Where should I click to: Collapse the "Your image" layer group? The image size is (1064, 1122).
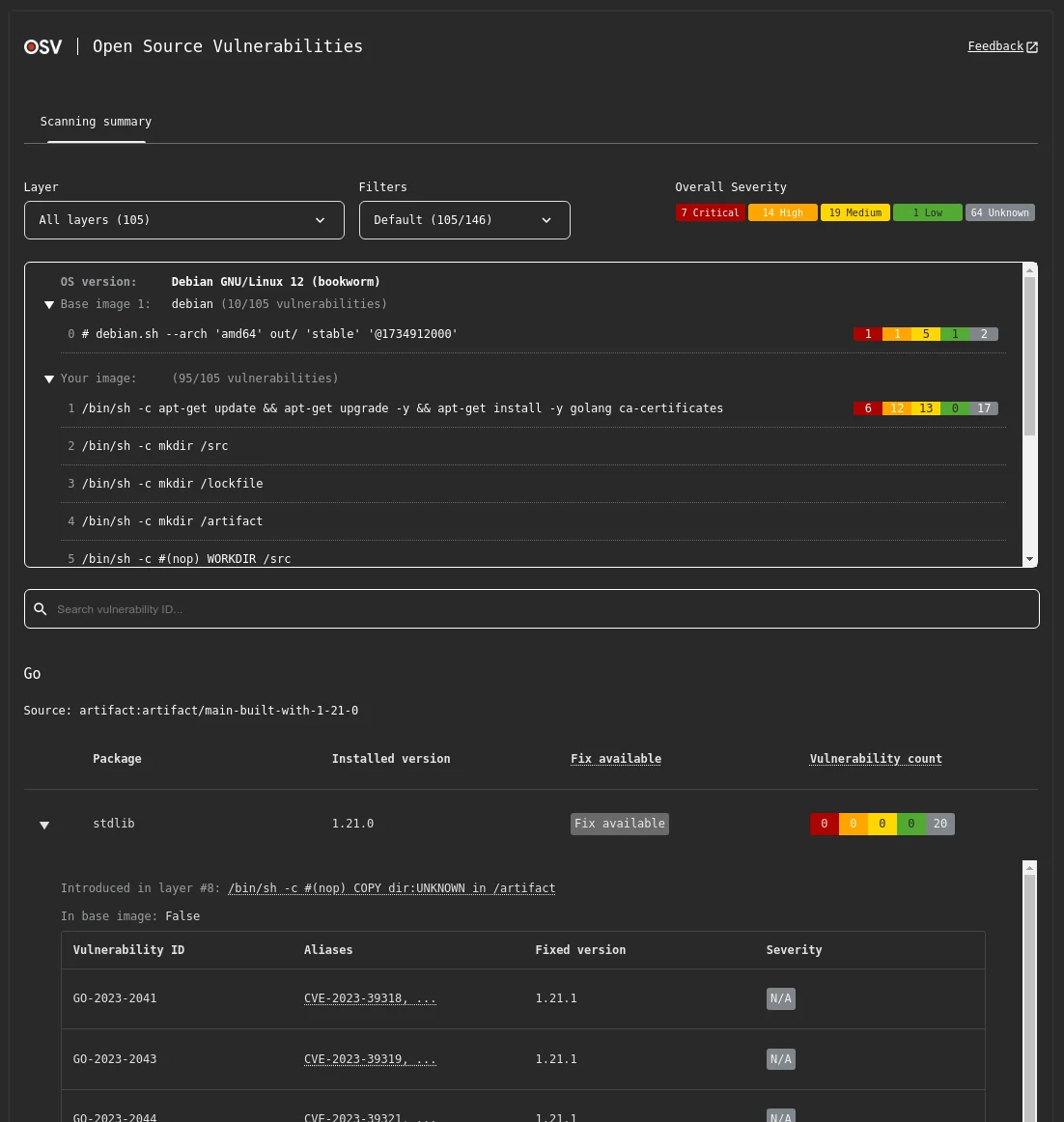coord(48,379)
